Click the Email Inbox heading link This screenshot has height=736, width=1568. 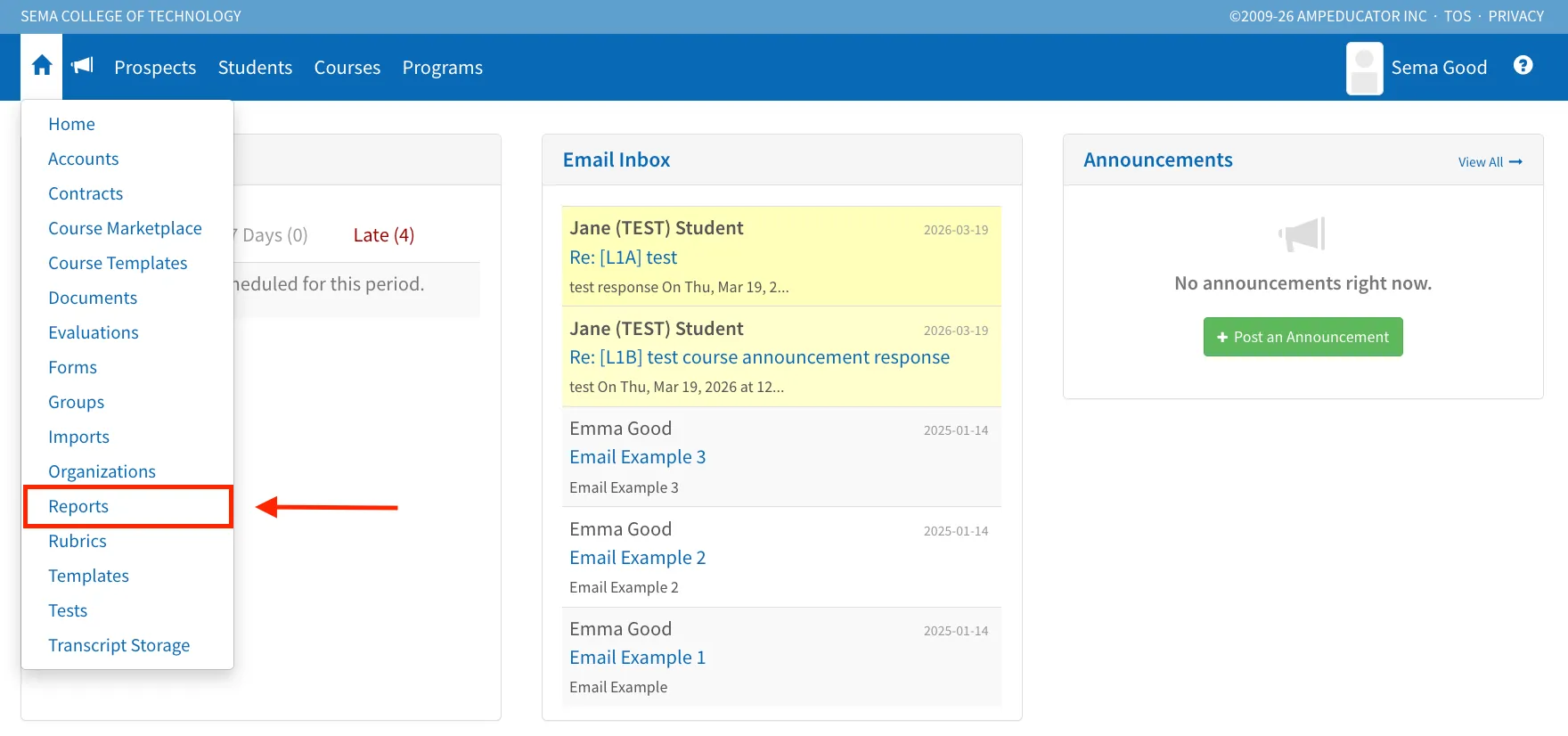coord(617,159)
